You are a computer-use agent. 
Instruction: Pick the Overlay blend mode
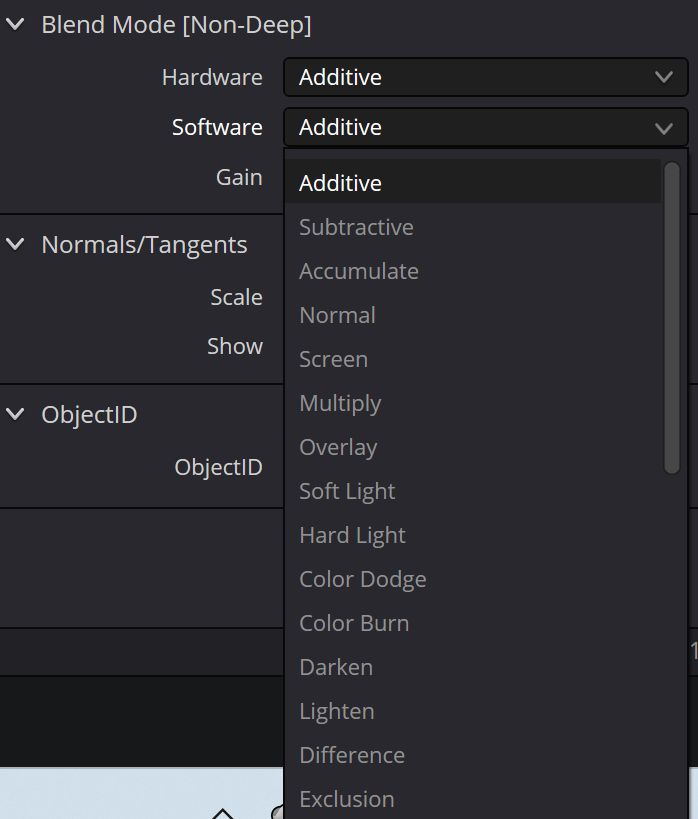pyautogui.click(x=473, y=447)
